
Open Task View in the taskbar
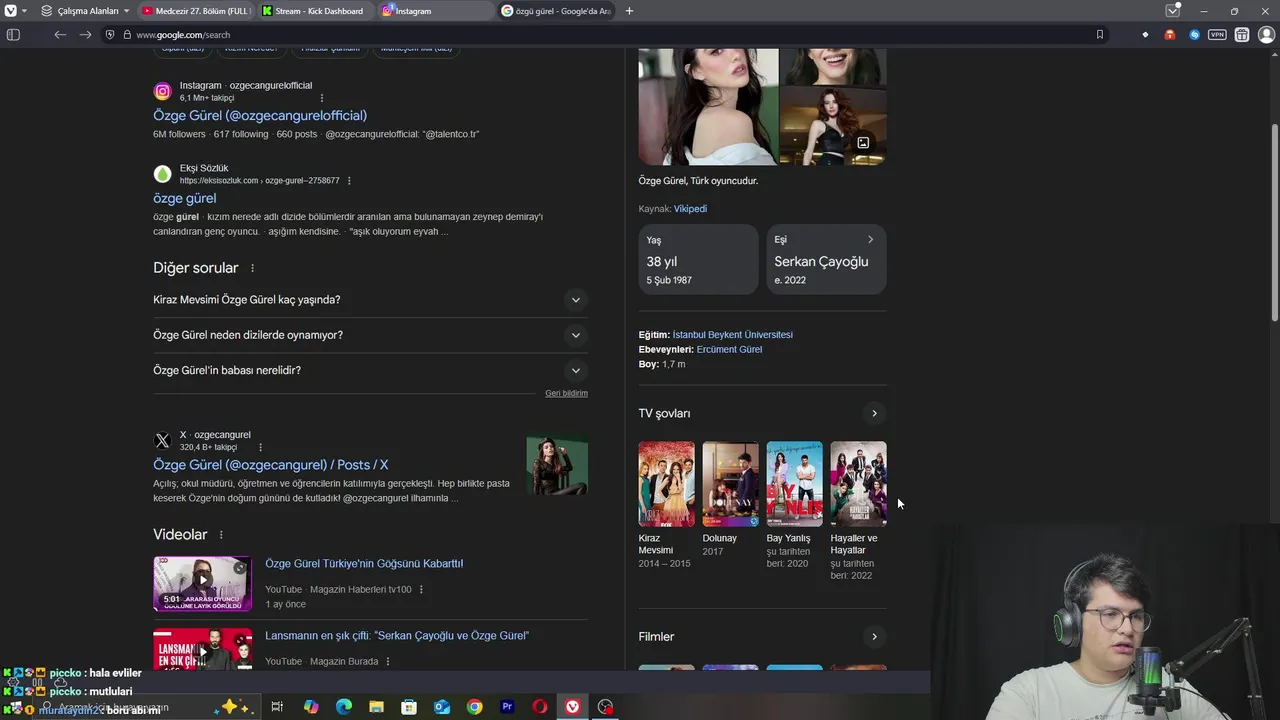[x=277, y=707]
